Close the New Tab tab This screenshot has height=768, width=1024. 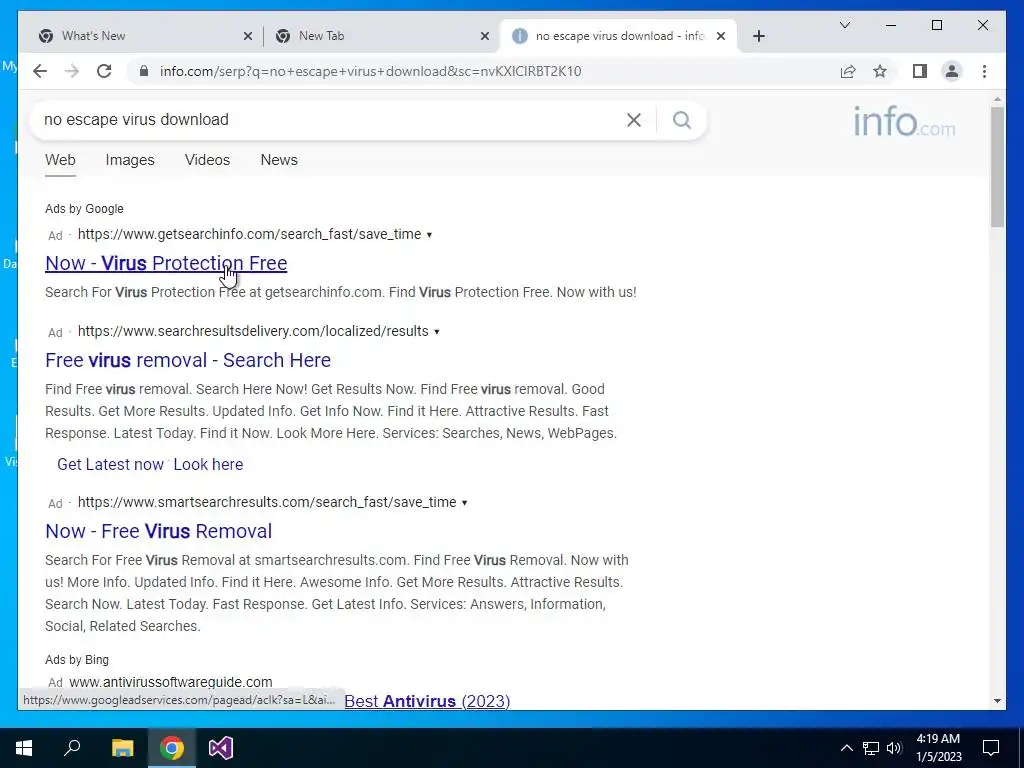485,36
